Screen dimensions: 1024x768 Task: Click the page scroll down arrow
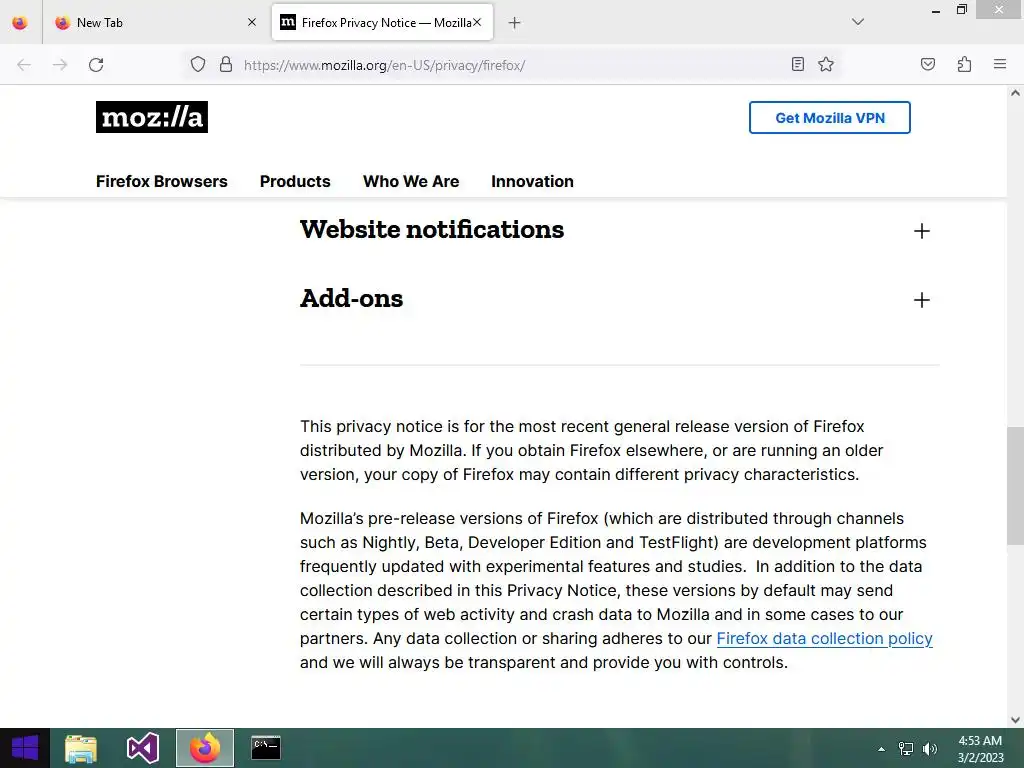(x=1015, y=720)
